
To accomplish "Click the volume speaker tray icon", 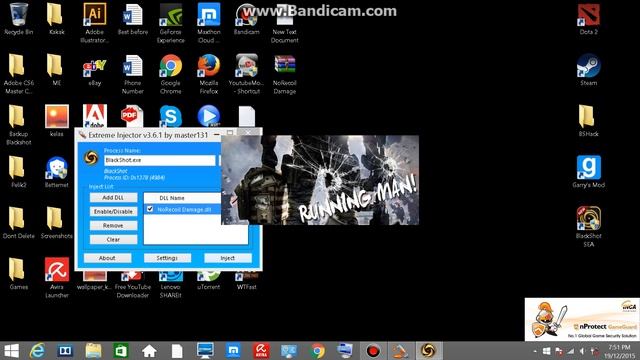I will (x=582, y=351).
